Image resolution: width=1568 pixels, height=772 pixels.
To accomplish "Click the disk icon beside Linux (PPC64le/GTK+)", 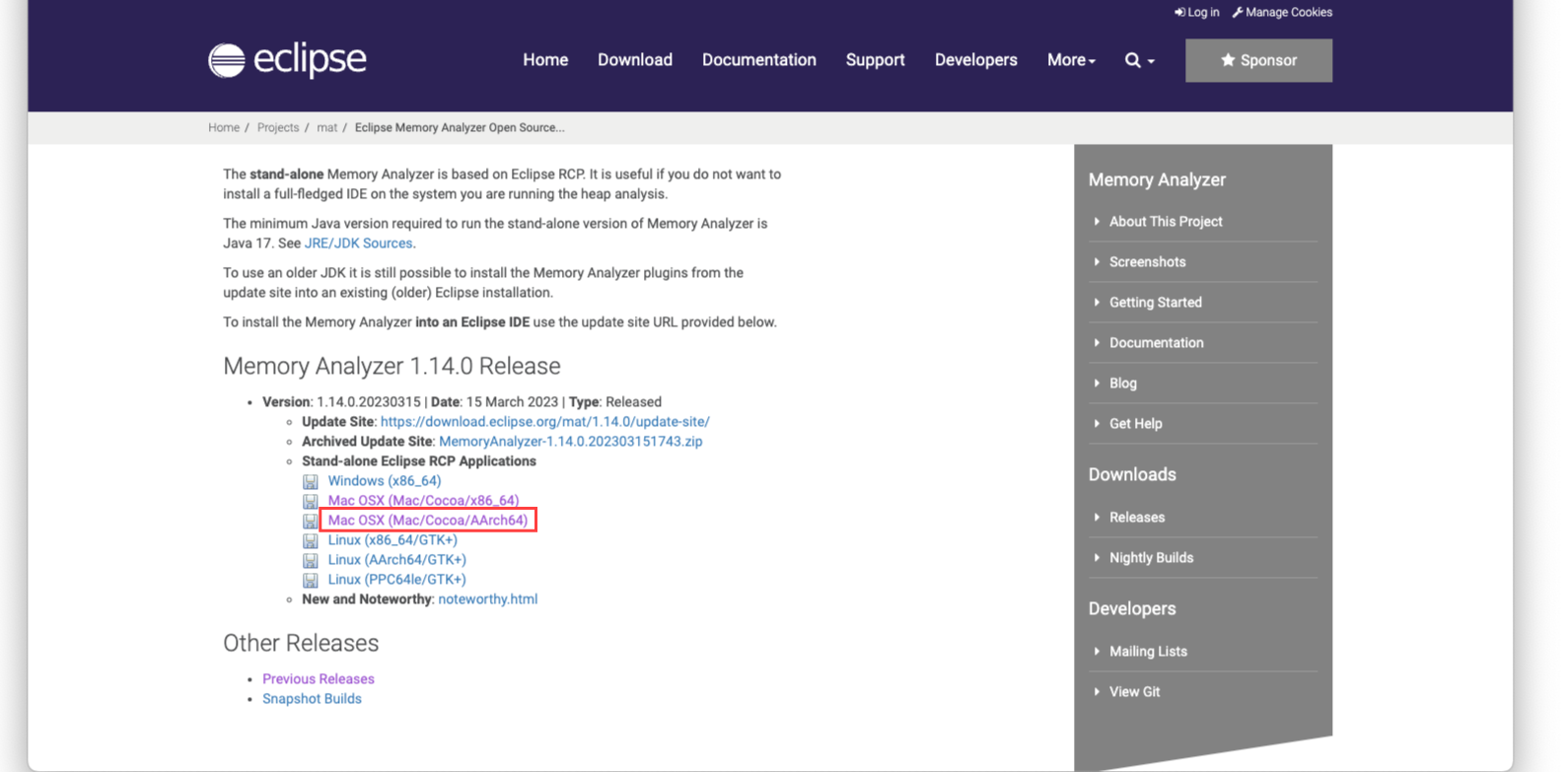I will pos(311,580).
